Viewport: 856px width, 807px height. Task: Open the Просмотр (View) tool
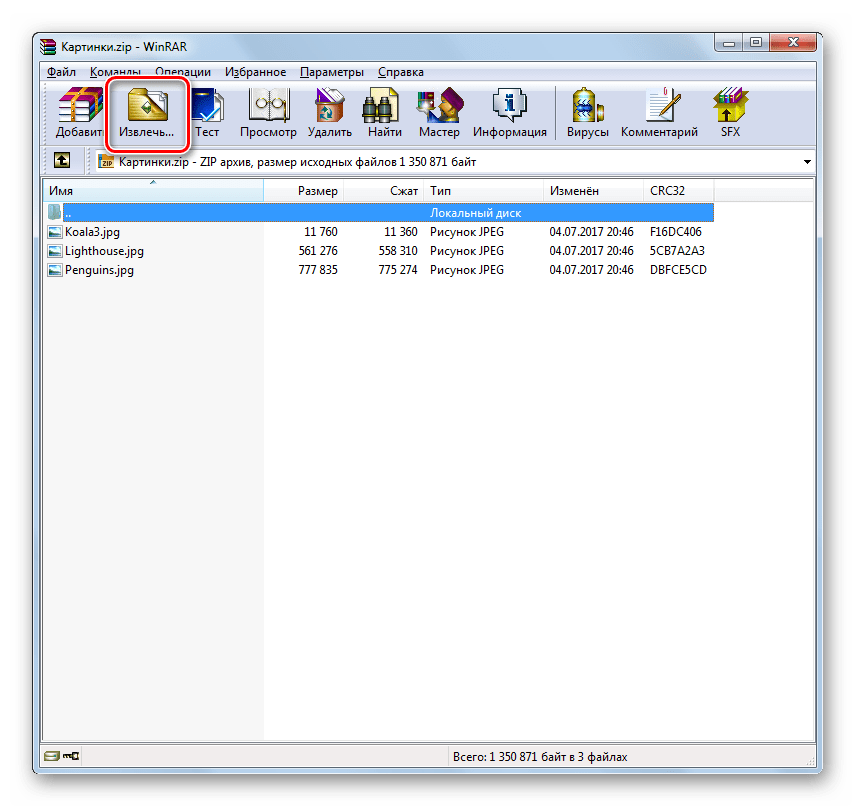click(x=268, y=112)
